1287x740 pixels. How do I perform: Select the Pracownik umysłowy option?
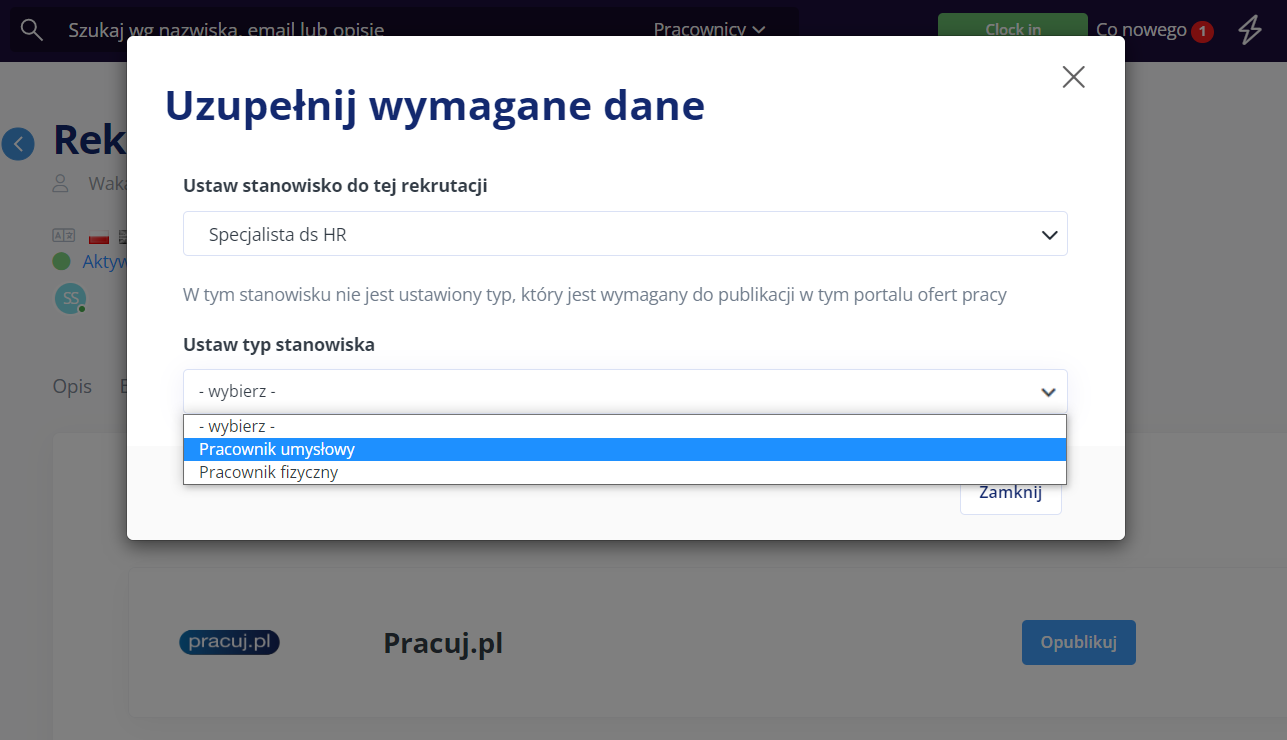(x=276, y=449)
